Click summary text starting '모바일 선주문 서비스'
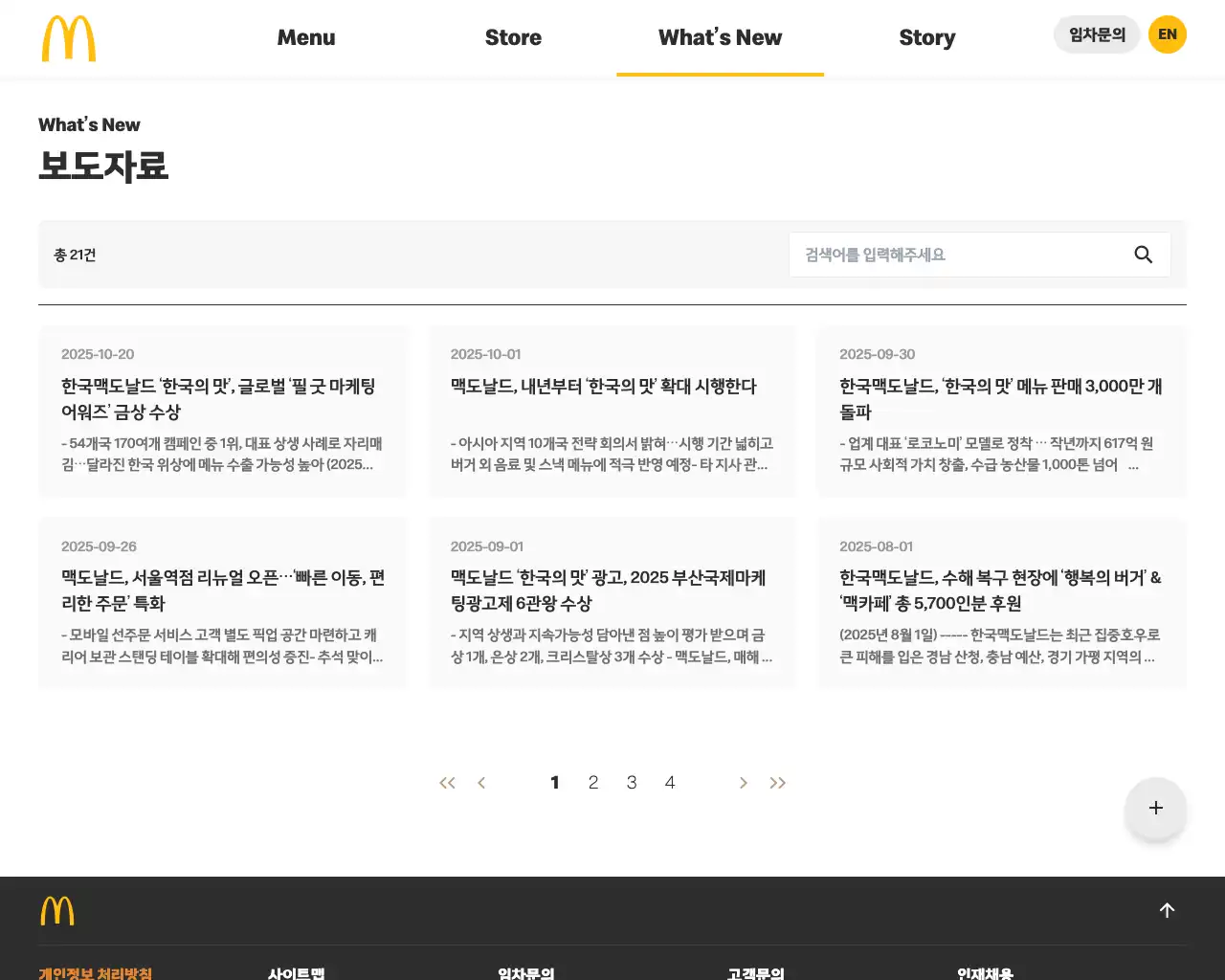The height and width of the screenshot is (980, 1225). tap(222, 646)
